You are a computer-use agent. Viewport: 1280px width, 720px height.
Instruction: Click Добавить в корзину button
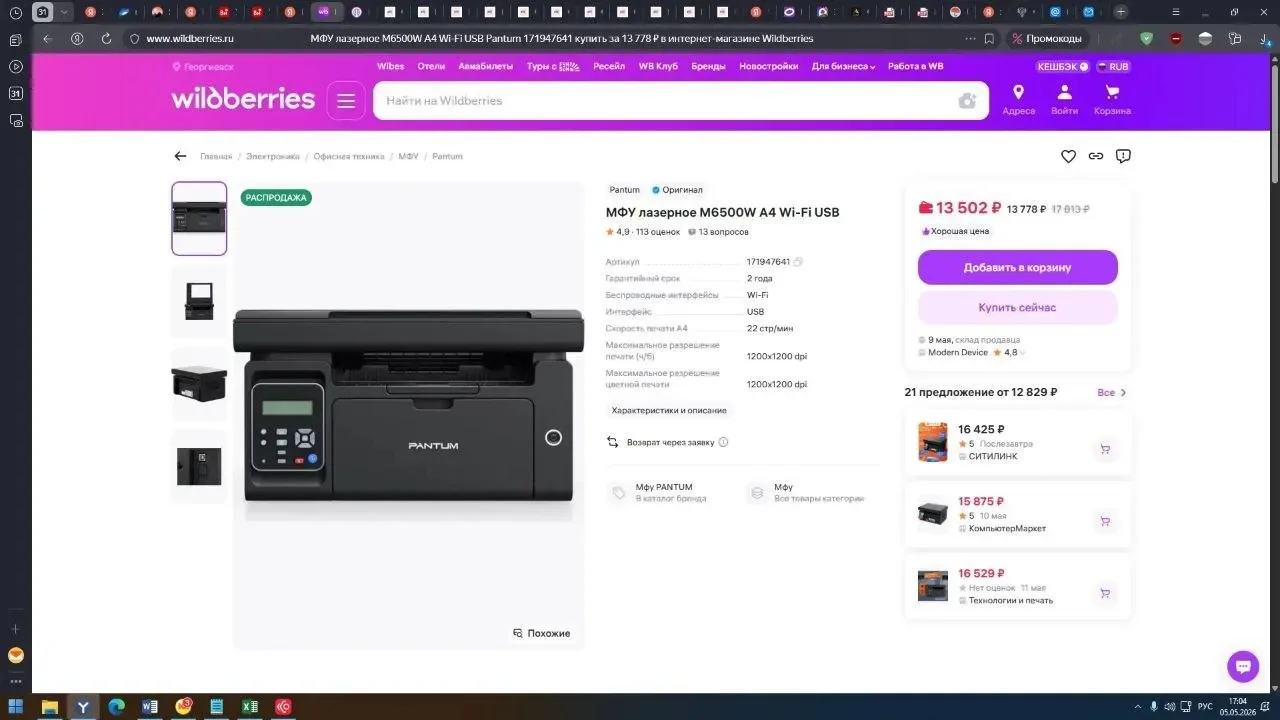pos(1017,268)
